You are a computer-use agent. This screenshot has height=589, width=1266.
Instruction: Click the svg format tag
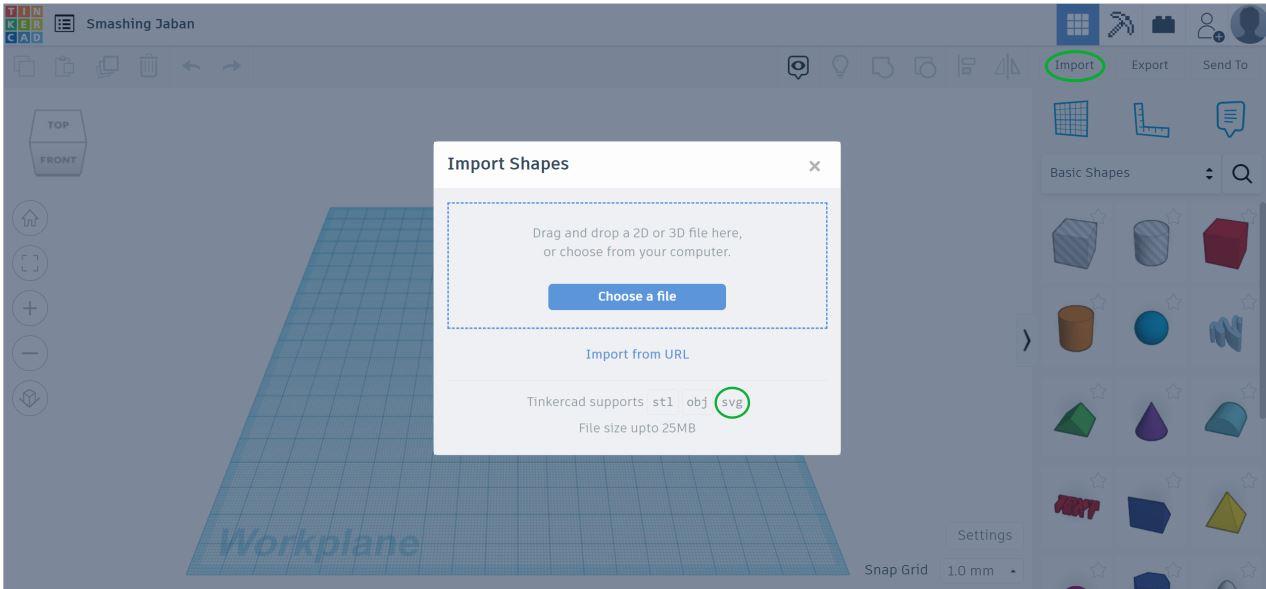(733, 402)
